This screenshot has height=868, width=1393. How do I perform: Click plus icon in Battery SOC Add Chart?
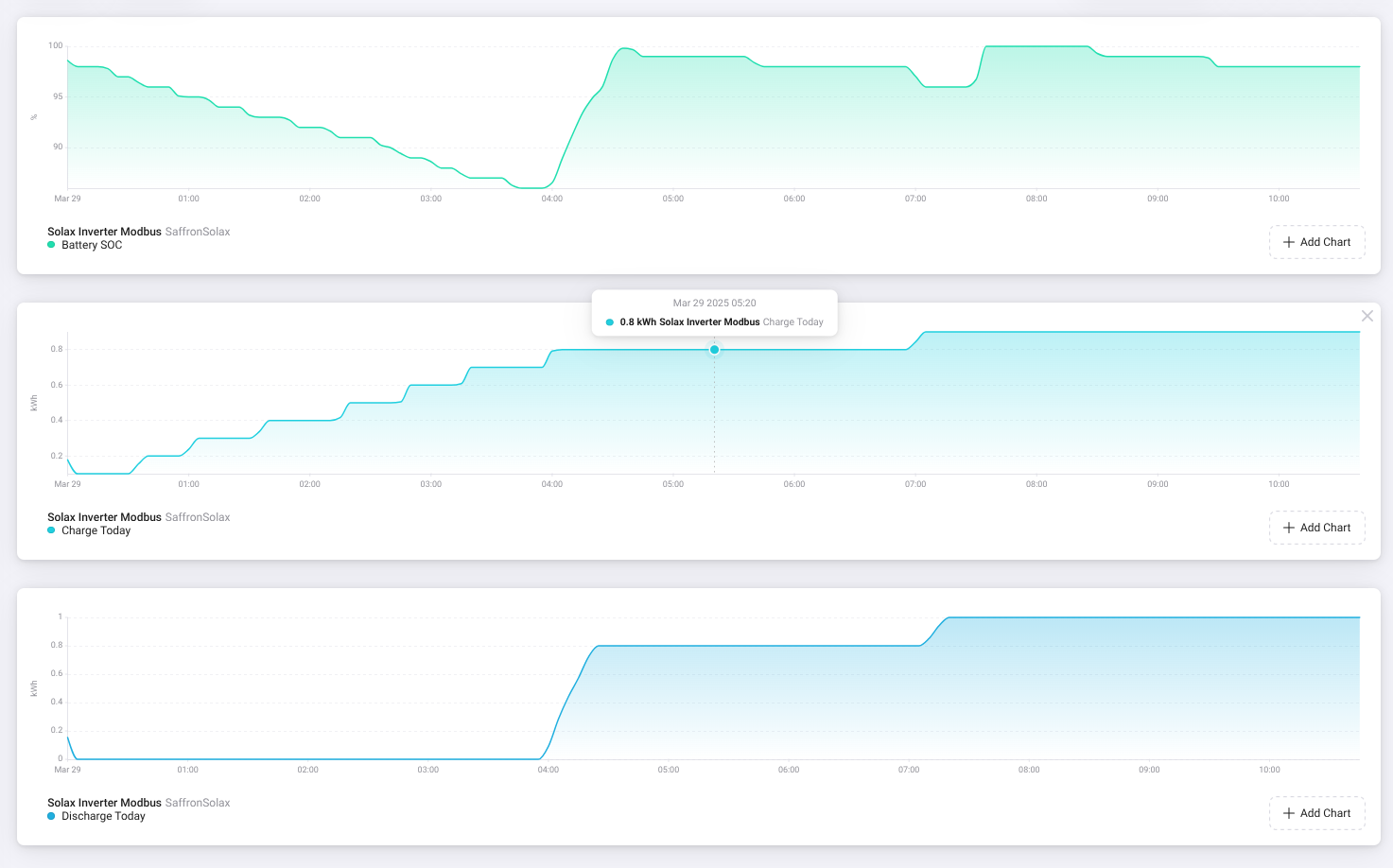tap(1288, 242)
